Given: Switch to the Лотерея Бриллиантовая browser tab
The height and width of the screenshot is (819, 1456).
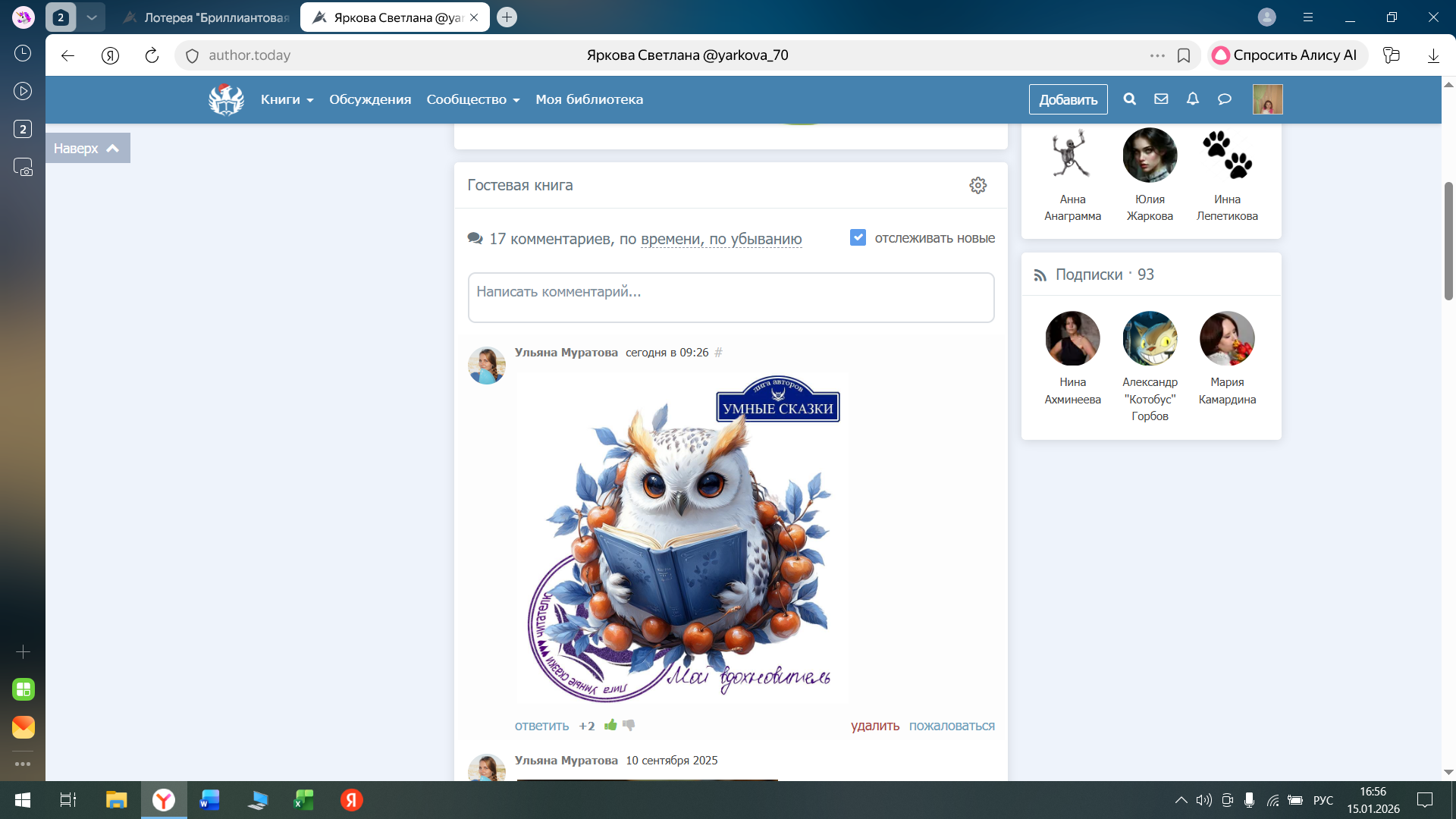Looking at the screenshot, I should [206, 17].
